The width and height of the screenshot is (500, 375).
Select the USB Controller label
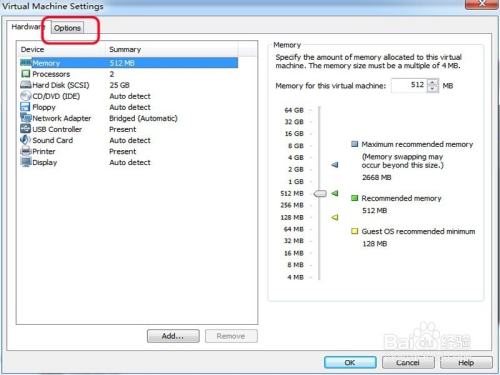57,129
